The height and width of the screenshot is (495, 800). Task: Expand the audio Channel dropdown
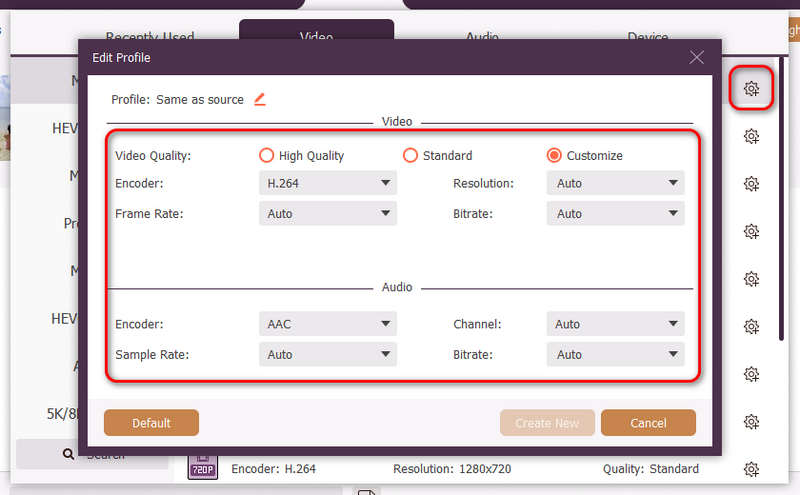[x=615, y=324]
